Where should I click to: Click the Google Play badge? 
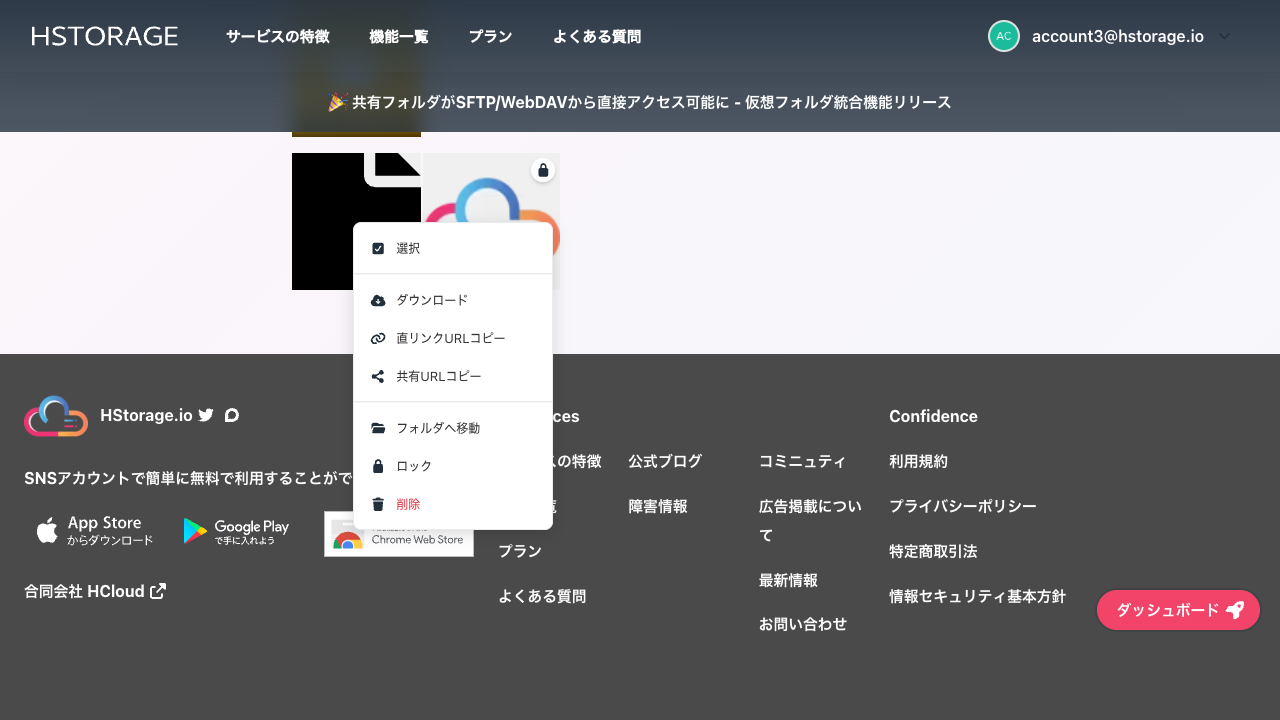(237, 531)
